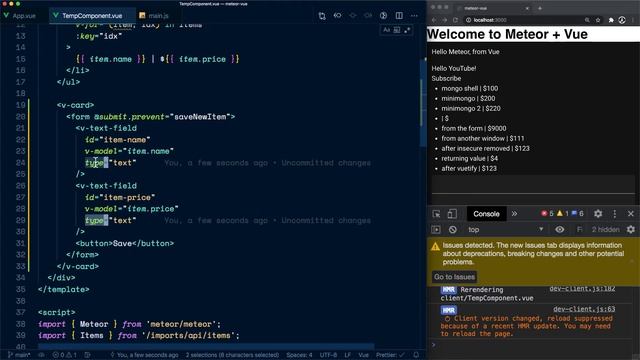Image resolution: width=640 pixels, height=360 pixels.
Task: Open the browser profile avatar
Action: 622,20
